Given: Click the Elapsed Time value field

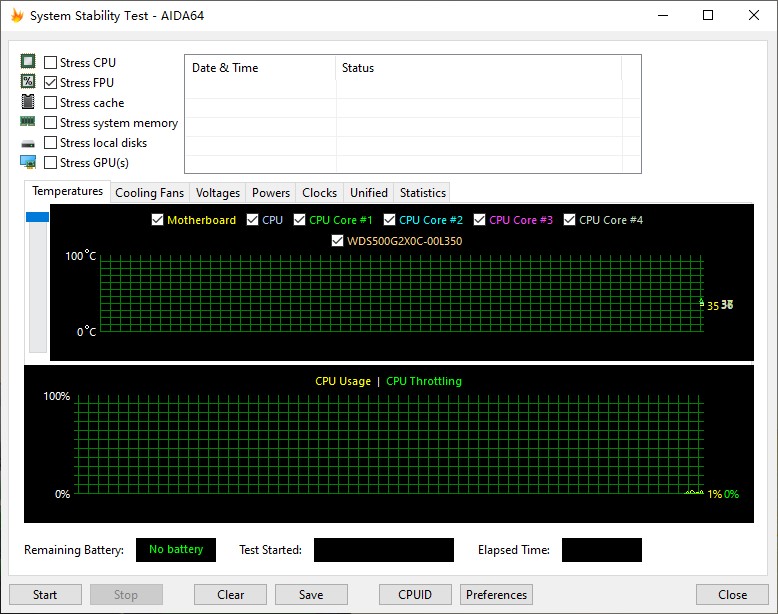Looking at the screenshot, I should [x=602, y=549].
